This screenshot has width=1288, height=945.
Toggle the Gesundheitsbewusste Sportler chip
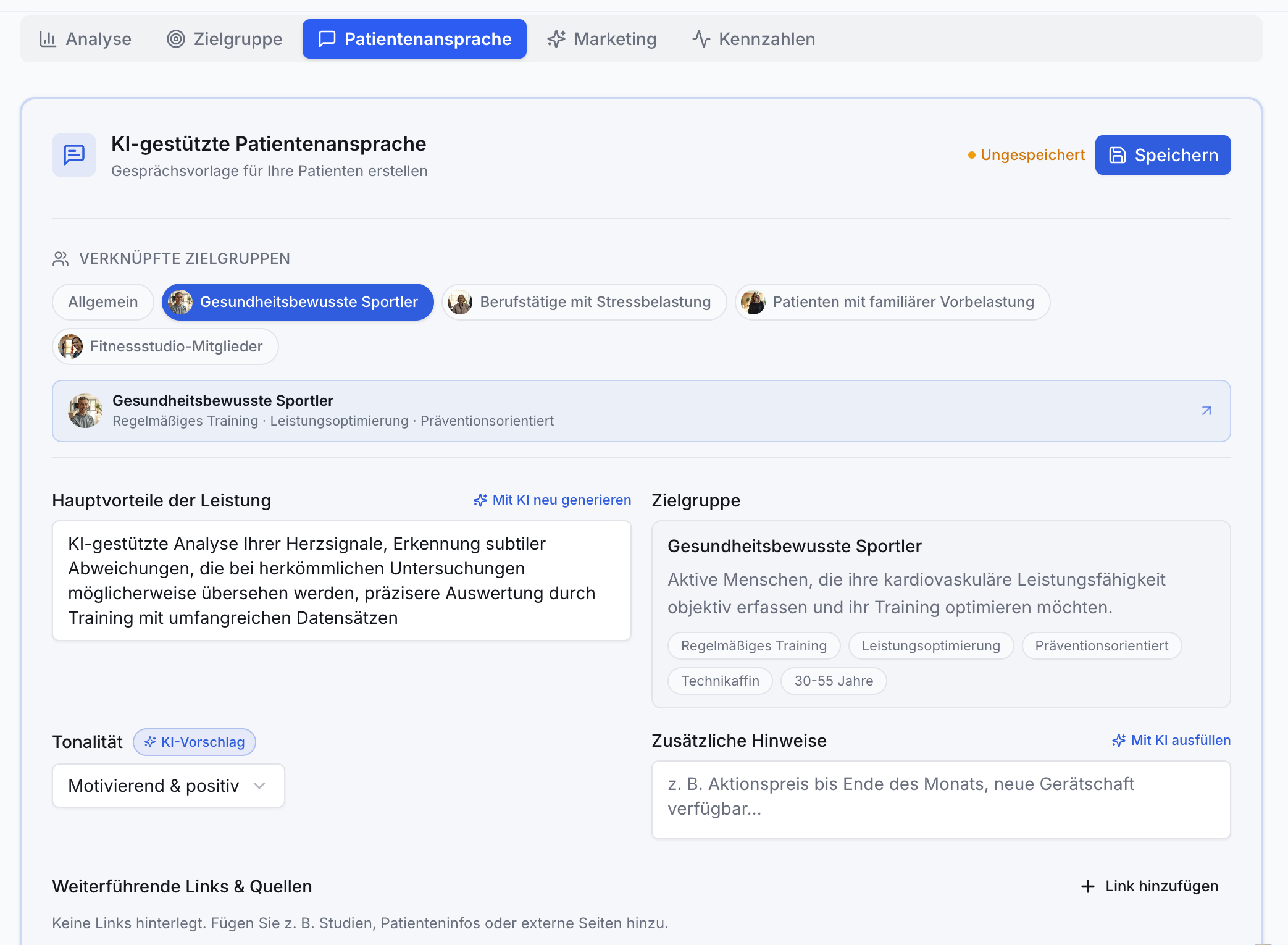click(x=298, y=302)
